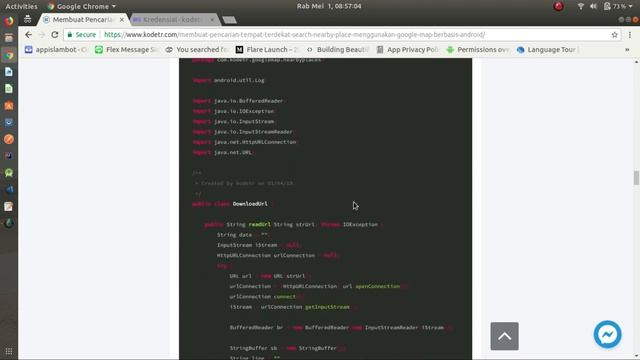640x360 pixels.
Task: Open the Wi-Fi network indicator
Action: click(x=580, y=6)
